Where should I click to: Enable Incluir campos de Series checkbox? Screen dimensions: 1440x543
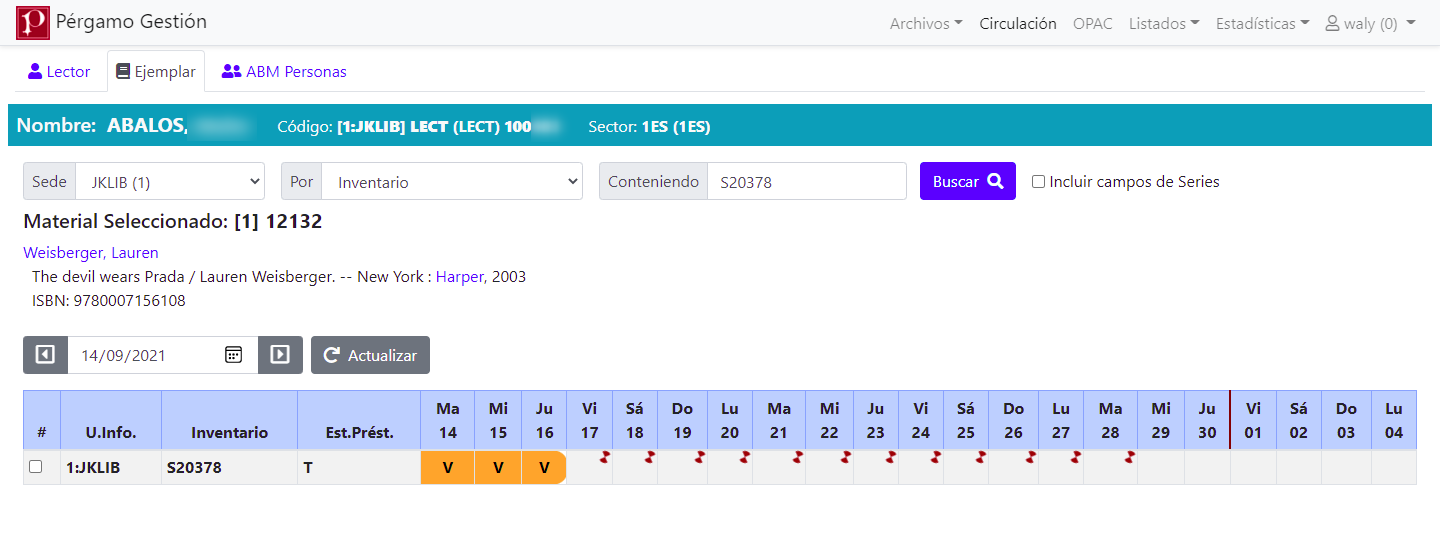tap(1038, 182)
